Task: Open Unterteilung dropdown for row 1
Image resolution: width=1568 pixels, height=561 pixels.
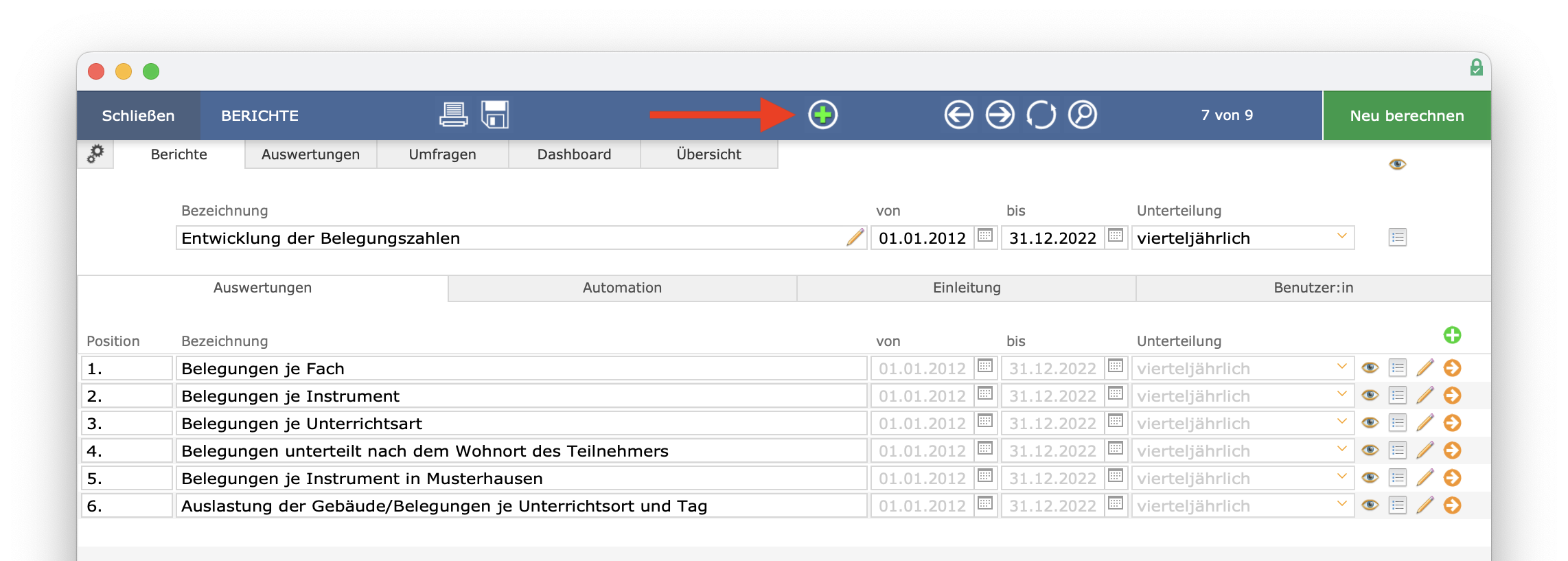Action: (x=1243, y=368)
